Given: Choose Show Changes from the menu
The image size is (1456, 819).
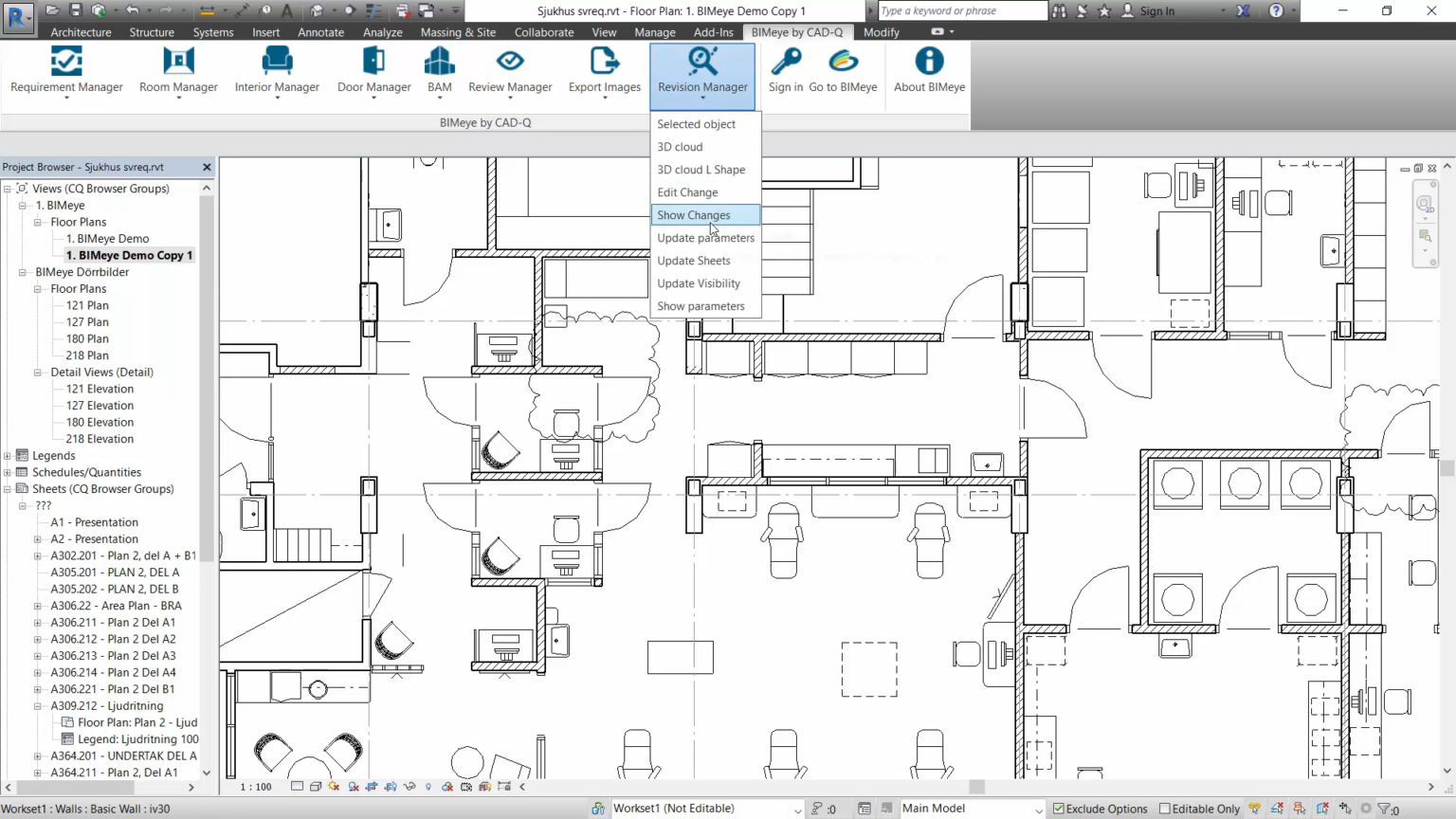Looking at the screenshot, I should pos(705,215).
